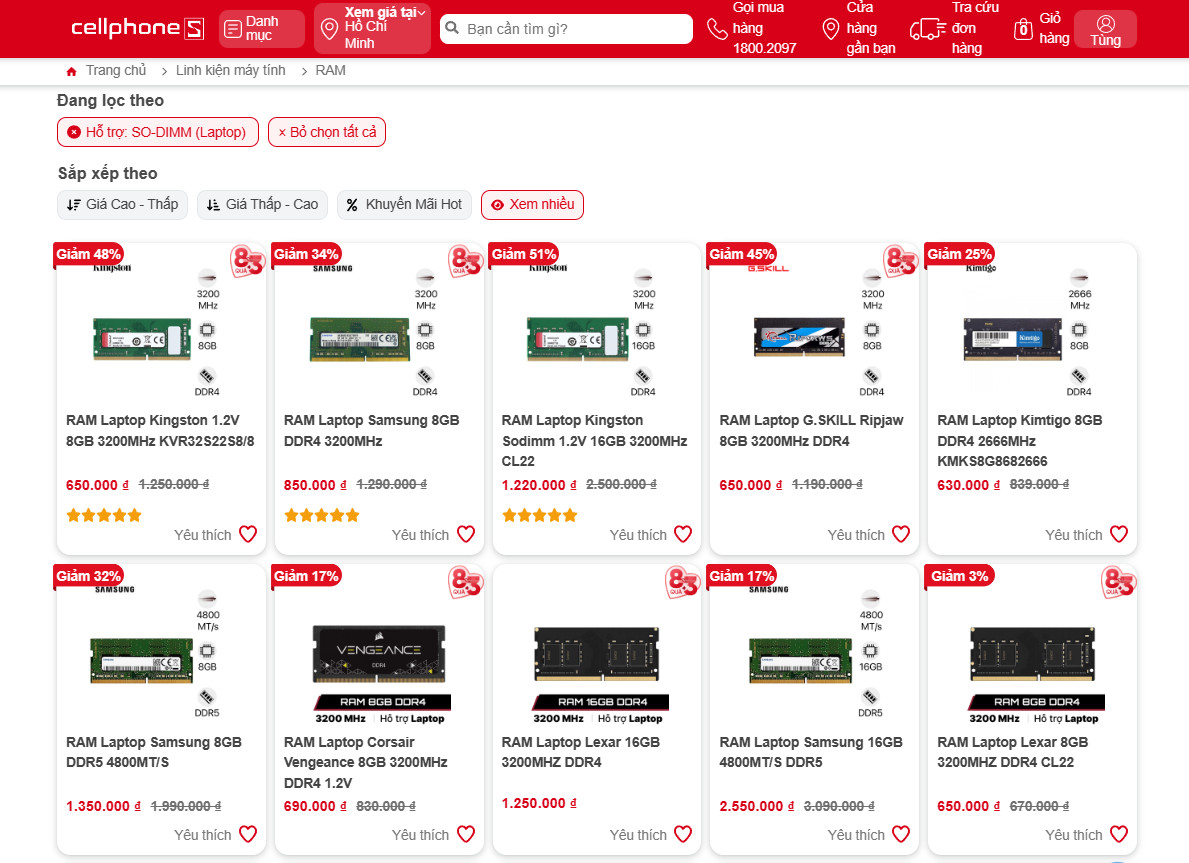This screenshot has height=863, width=1189.
Task: Toggle Yêu thích on the Samsung DDR5 4800MT/S RAM
Action: point(247,834)
